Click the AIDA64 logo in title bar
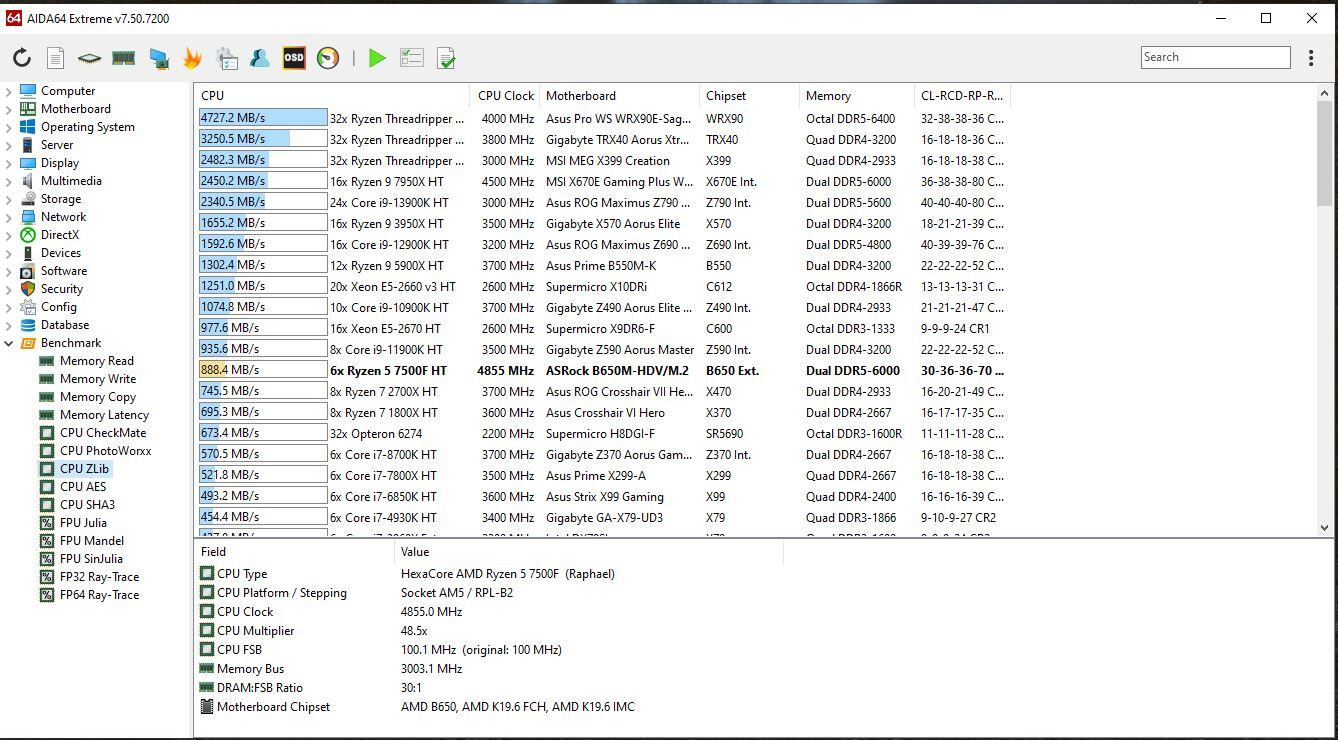 click(x=14, y=18)
